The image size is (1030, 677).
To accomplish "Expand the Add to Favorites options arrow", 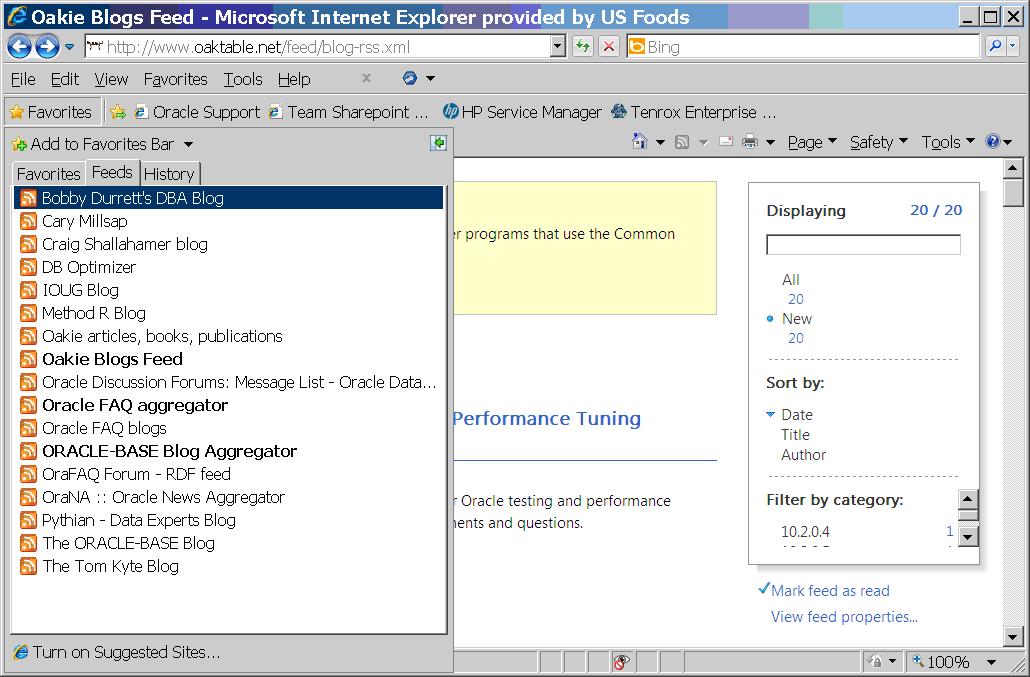I will [x=189, y=144].
